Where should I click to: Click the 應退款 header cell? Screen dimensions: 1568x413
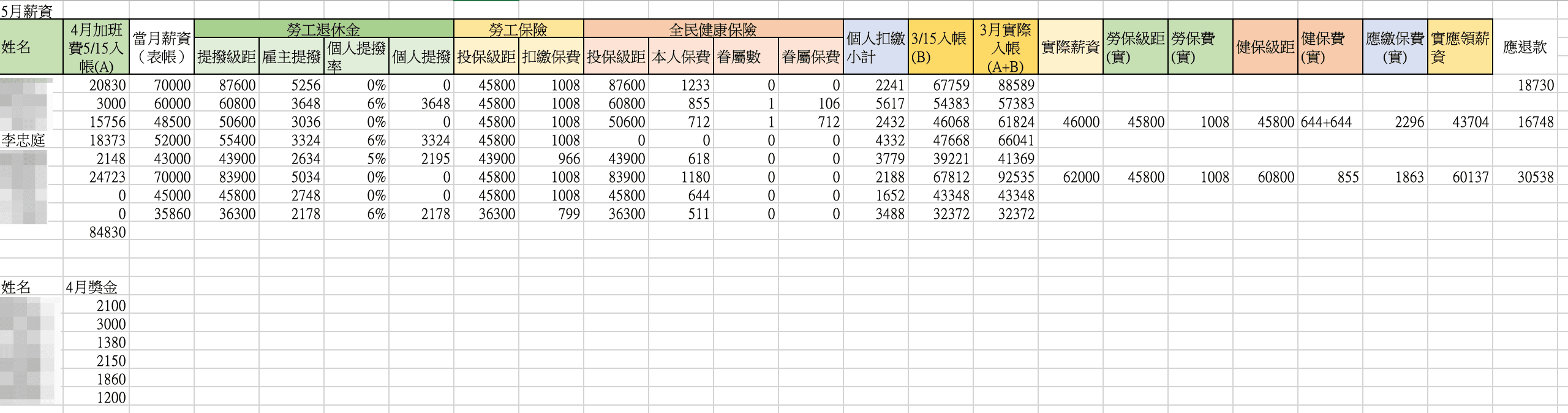pos(1525,47)
